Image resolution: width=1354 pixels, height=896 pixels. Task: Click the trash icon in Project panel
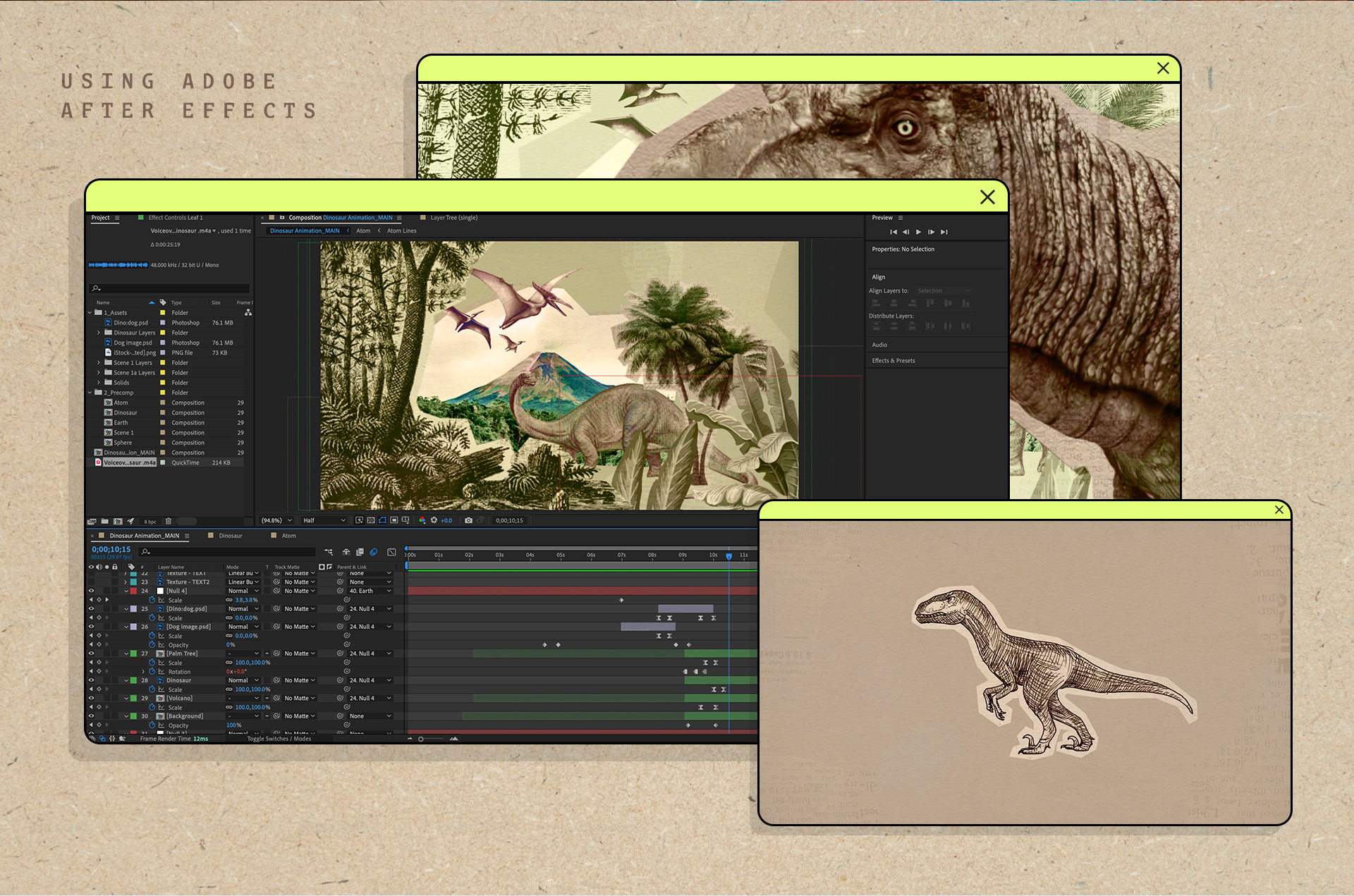coord(169,522)
